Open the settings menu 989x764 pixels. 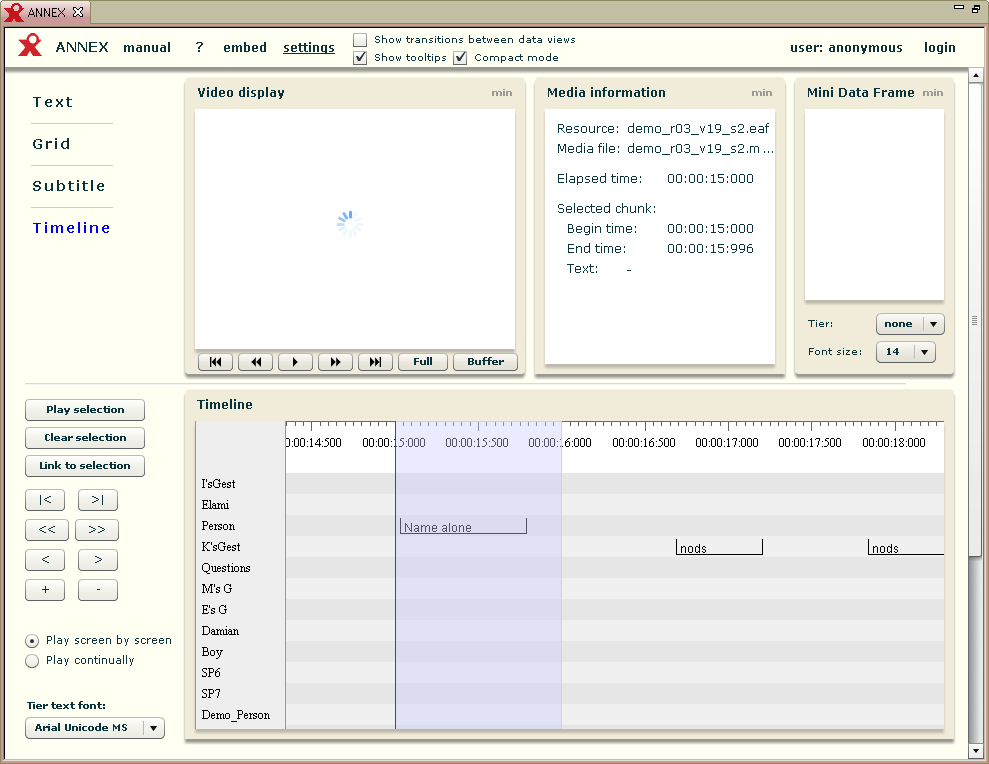coord(309,48)
